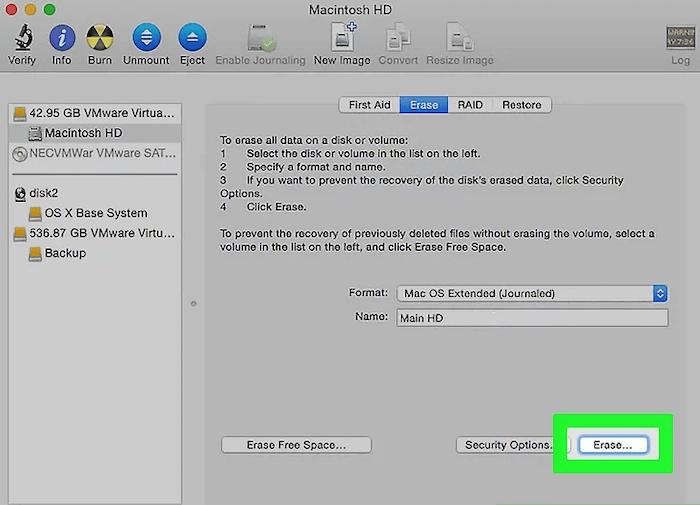Switch to the Restore tab
Screen dimensions: 700x505
click(x=521, y=105)
